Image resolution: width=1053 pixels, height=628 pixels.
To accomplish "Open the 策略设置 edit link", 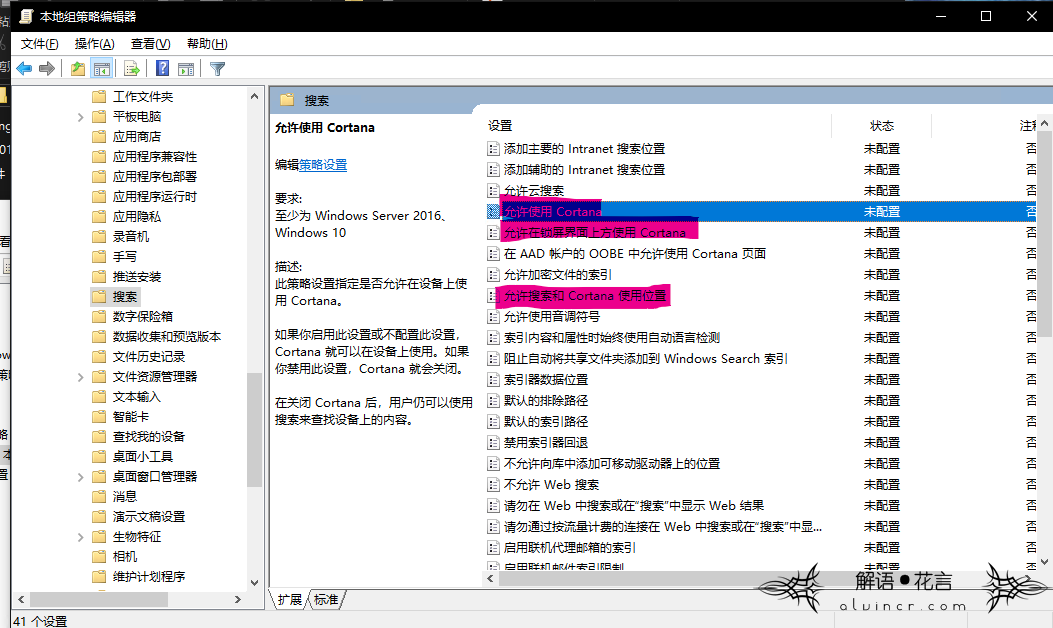I will tap(323, 165).
